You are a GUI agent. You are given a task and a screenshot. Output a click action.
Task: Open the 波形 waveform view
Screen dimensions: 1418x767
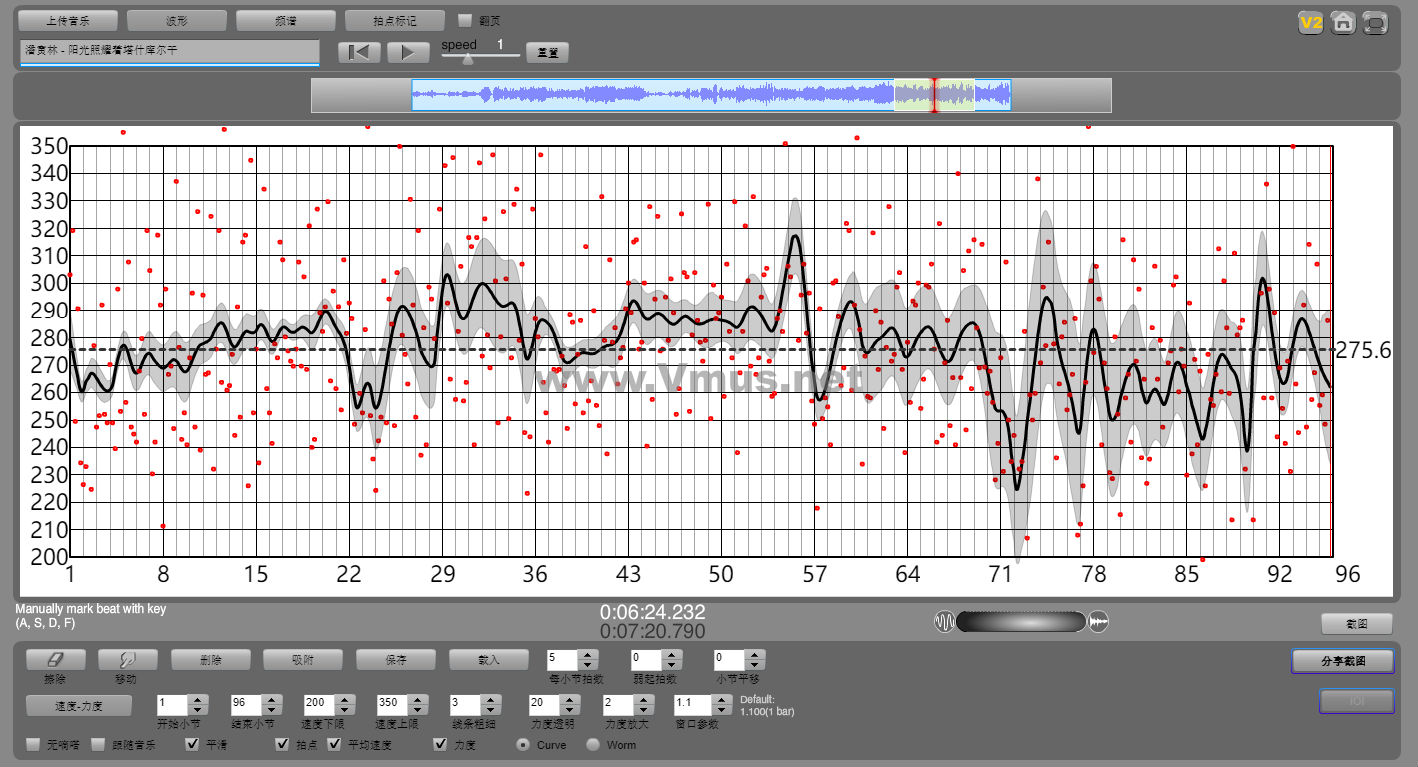(x=176, y=20)
